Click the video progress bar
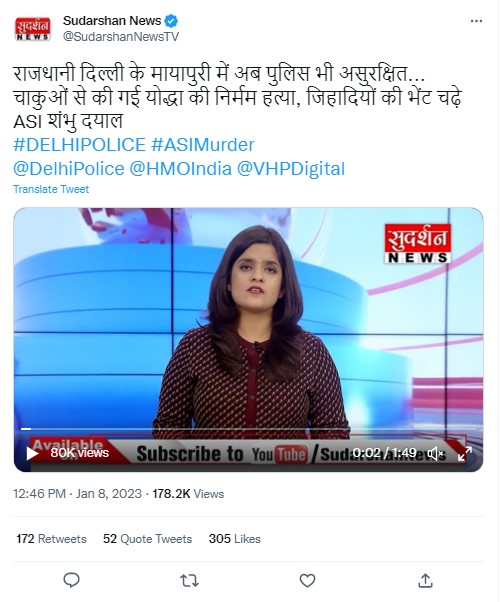This screenshot has height=602, width=500. [248, 428]
